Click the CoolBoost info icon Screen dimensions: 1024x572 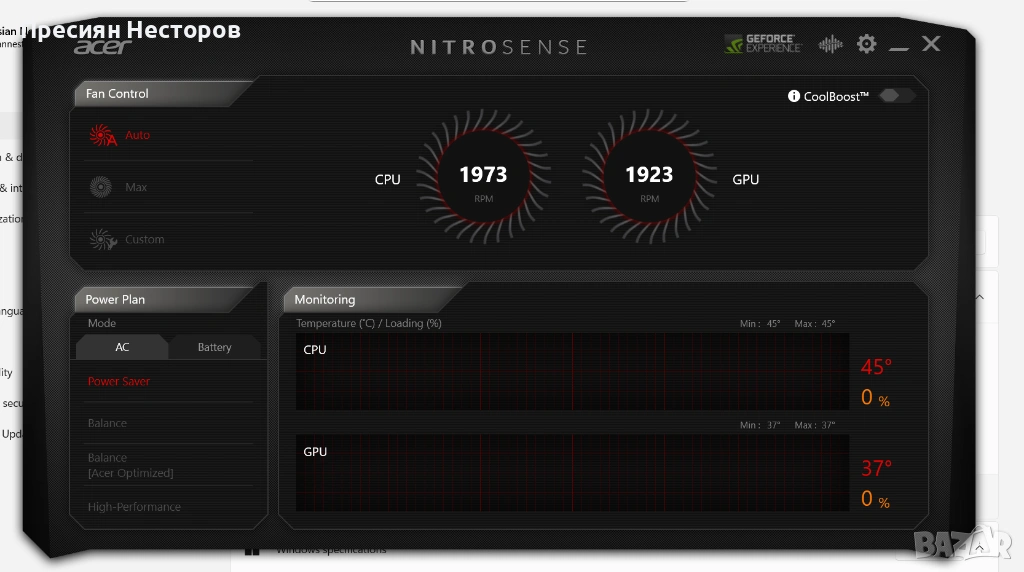(794, 96)
